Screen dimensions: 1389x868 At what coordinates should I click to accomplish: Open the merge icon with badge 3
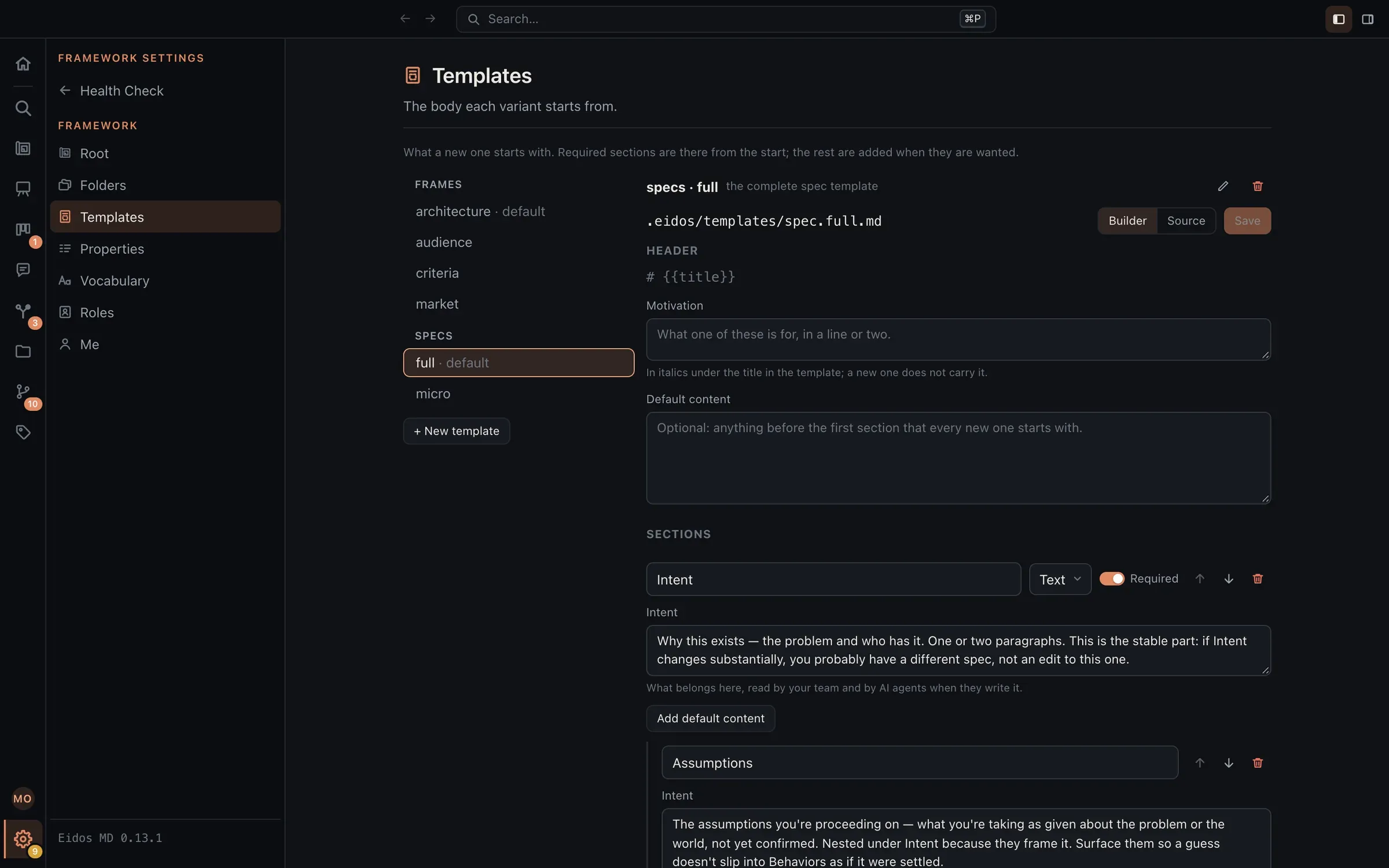tap(23, 311)
